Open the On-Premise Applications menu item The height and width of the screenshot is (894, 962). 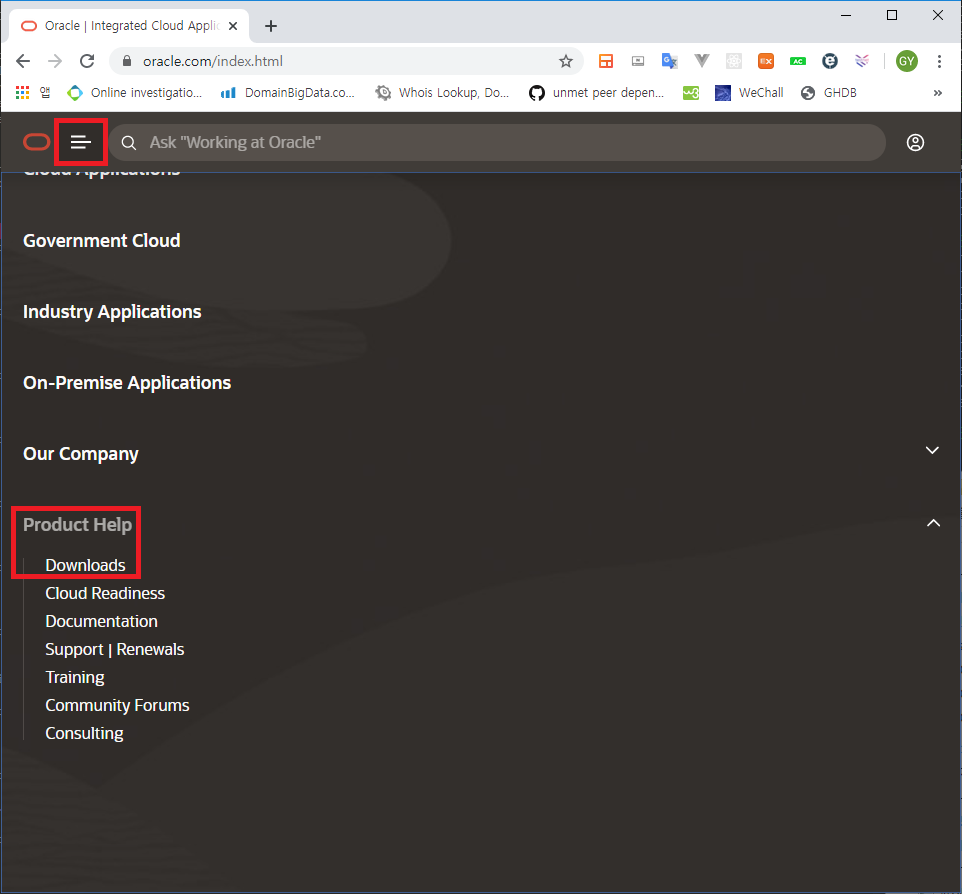point(127,383)
